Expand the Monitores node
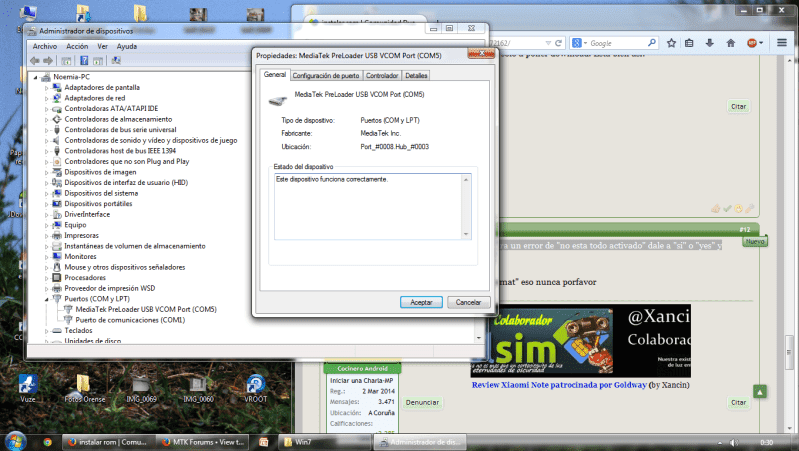This screenshot has height=451, width=799. pyautogui.click(x=46, y=257)
